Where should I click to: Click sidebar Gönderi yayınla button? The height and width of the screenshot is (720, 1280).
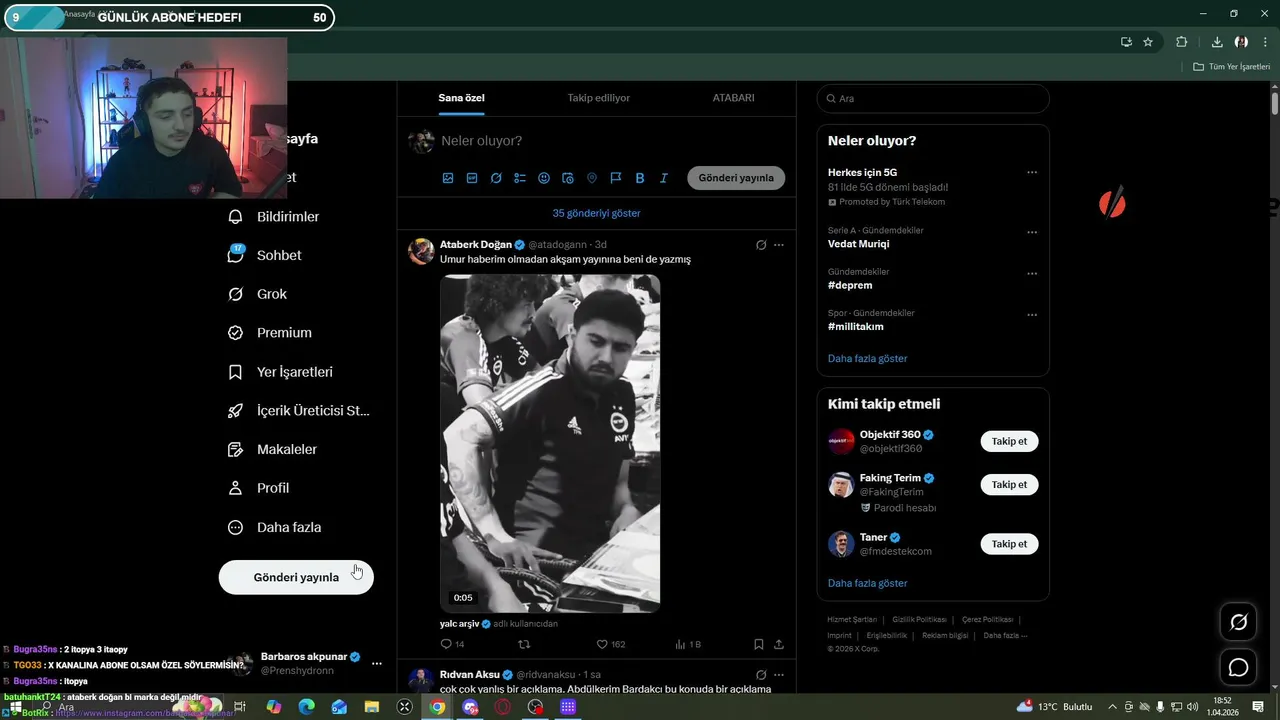[296, 577]
